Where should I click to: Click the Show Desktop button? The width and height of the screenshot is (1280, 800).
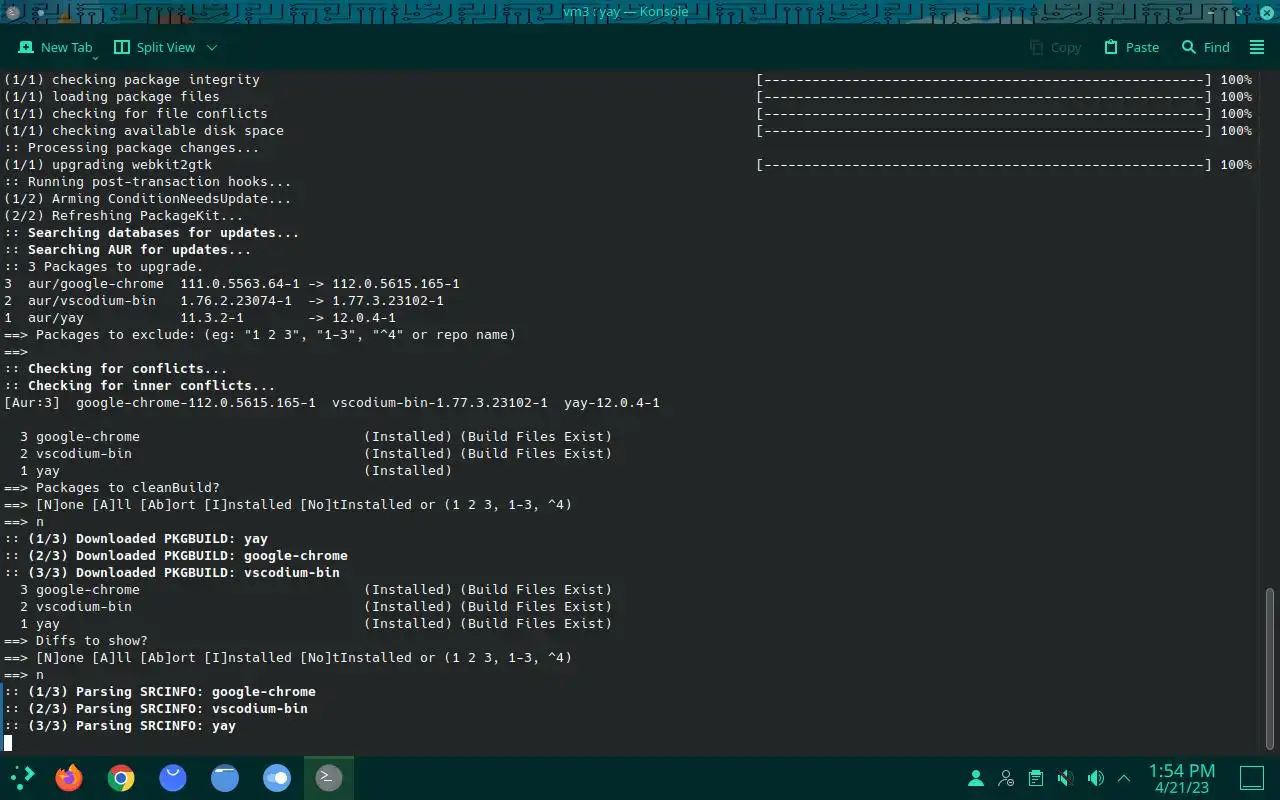coord(1252,777)
